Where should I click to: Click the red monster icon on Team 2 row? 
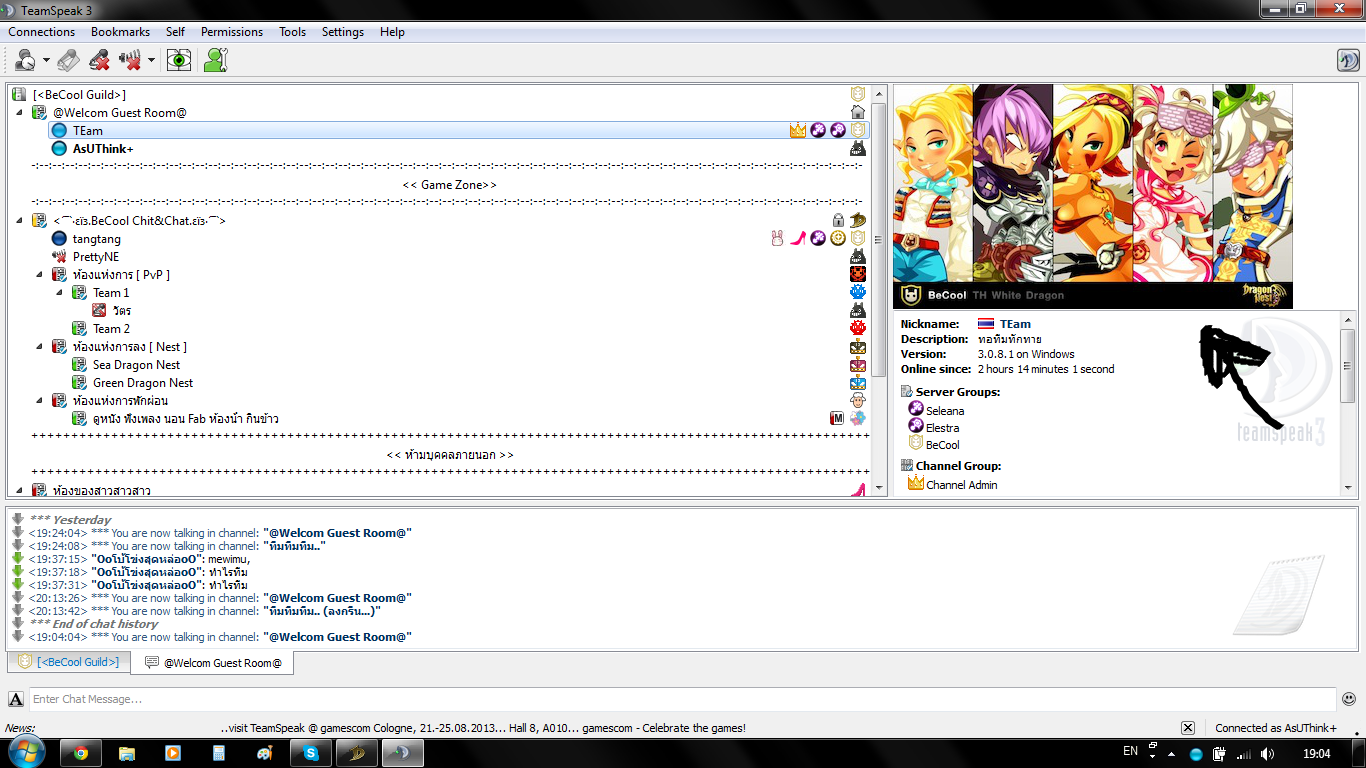(858, 328)
